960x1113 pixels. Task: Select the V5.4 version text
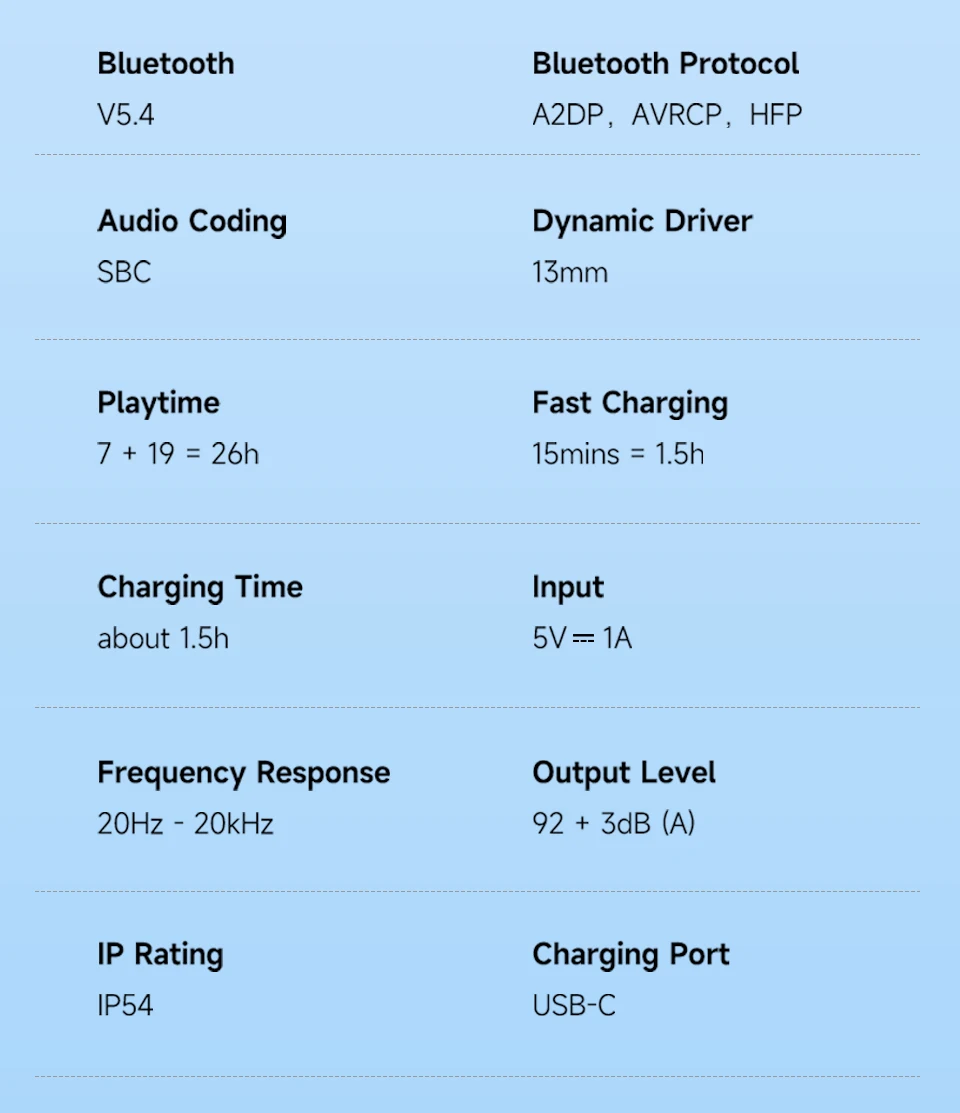126,115
